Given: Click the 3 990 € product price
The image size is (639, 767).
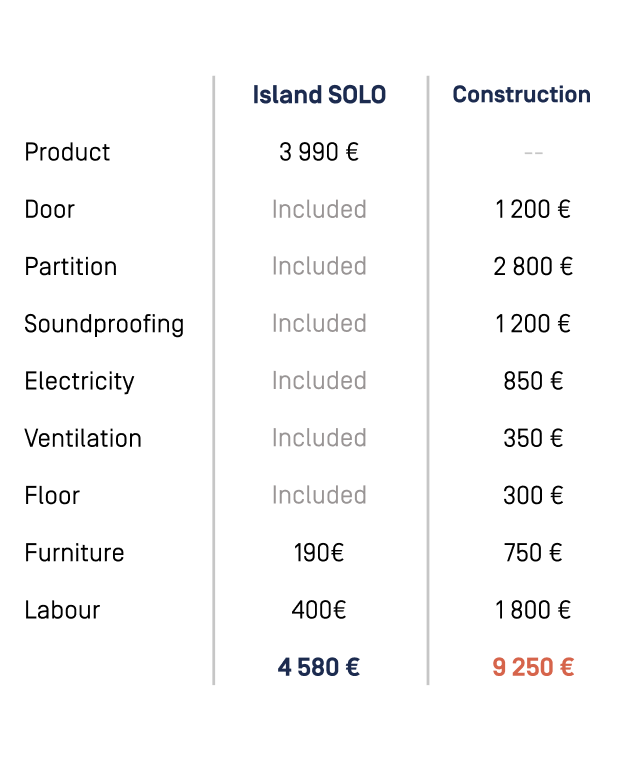Looking at the screenshot, I should pyautogui.click(x=319, y=152).
